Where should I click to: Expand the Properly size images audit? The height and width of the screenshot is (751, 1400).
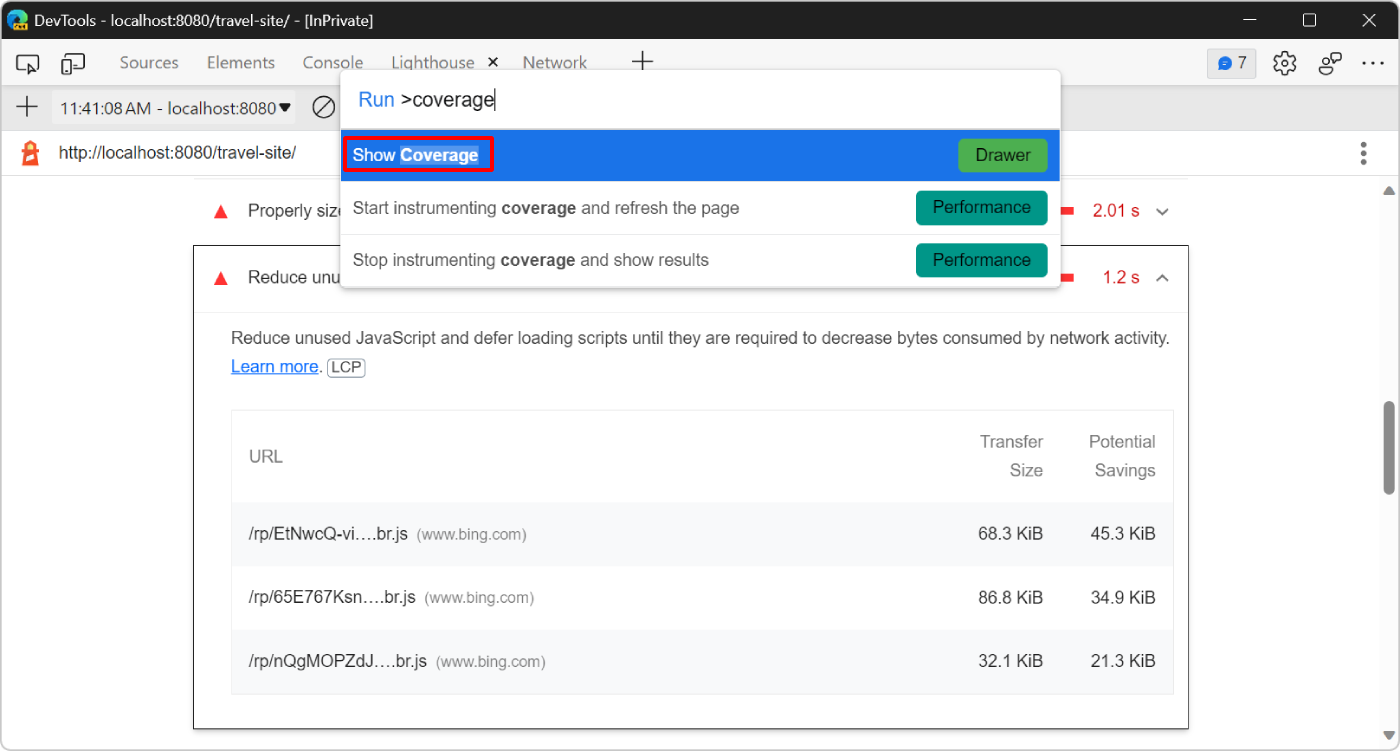point(1162,210)
